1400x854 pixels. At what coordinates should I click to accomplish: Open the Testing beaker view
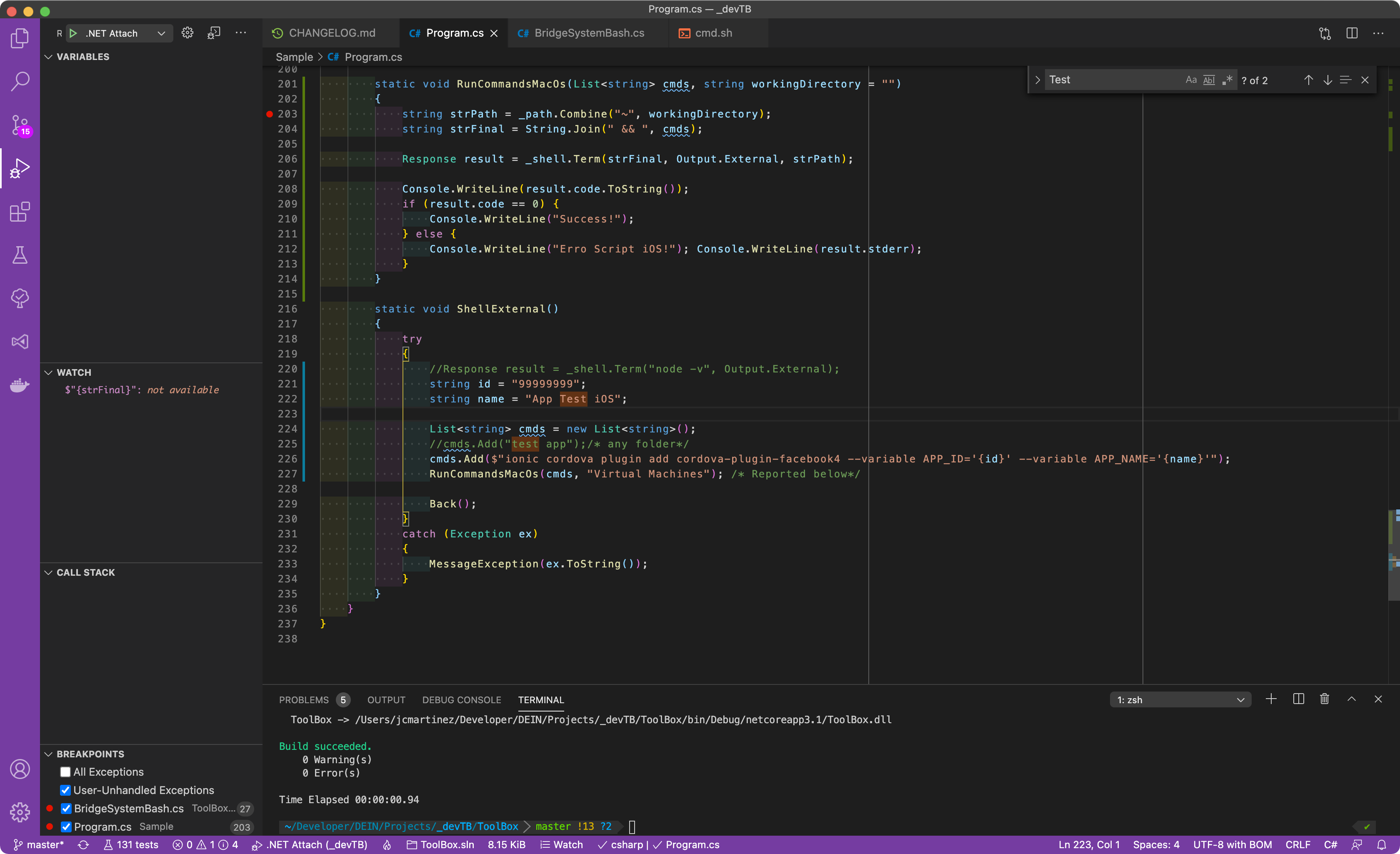[20, 255]
